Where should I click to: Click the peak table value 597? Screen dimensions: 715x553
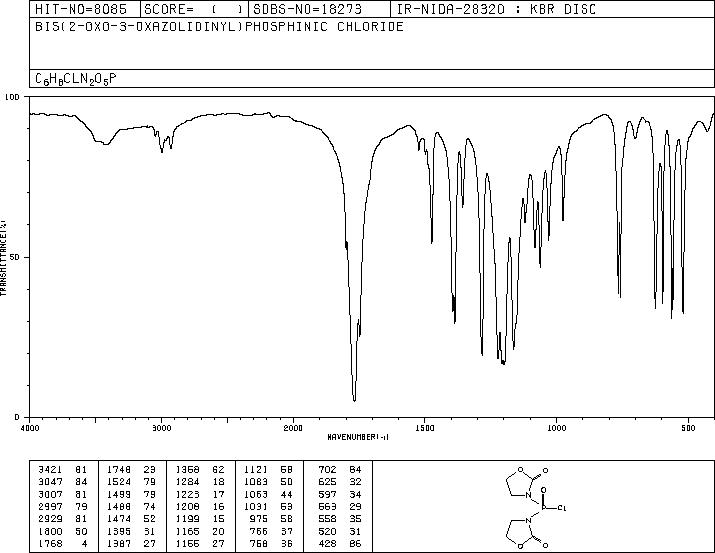tap(327, 494)
